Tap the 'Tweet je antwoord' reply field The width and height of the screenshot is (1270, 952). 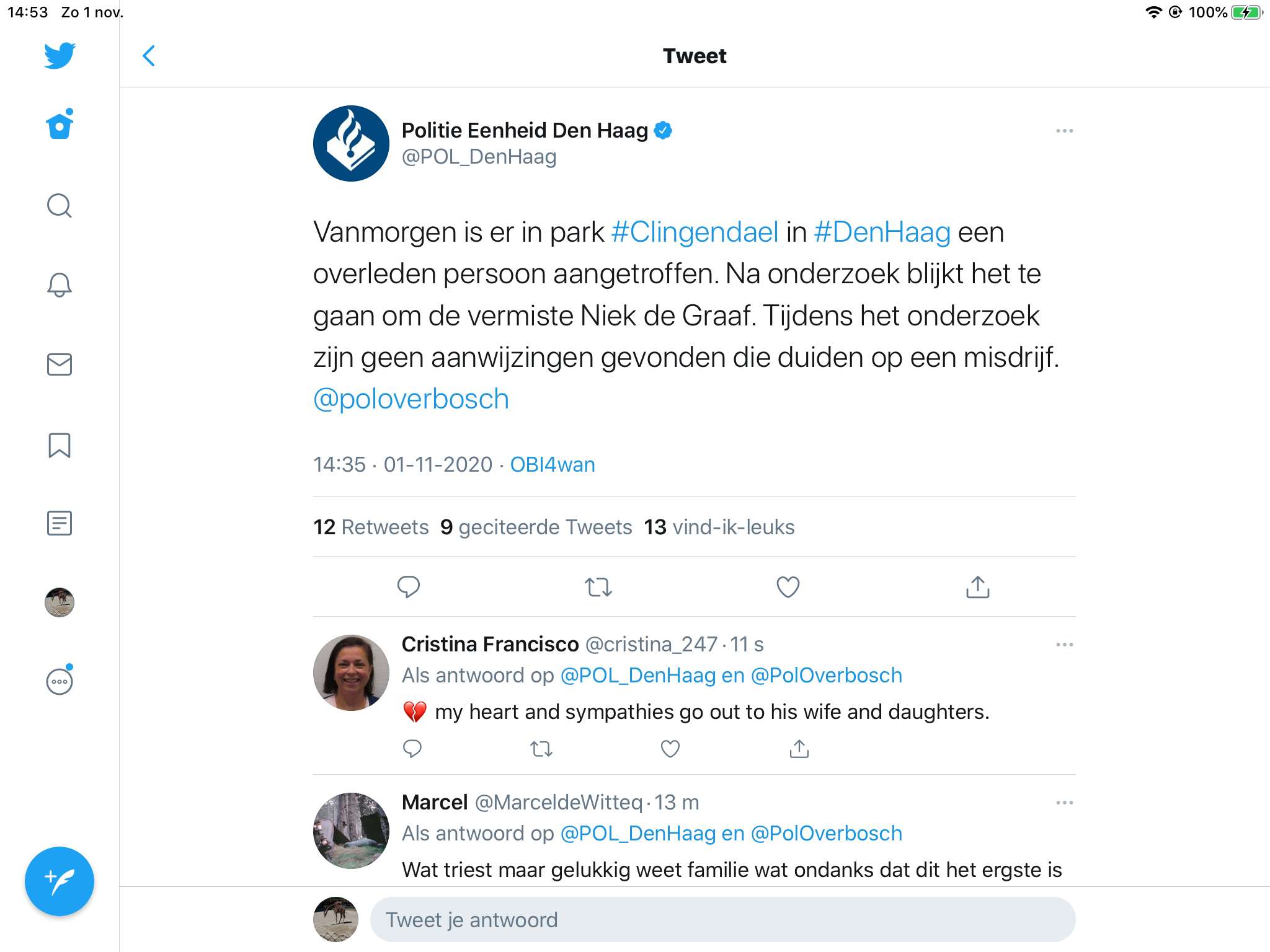tap(722, 920)
